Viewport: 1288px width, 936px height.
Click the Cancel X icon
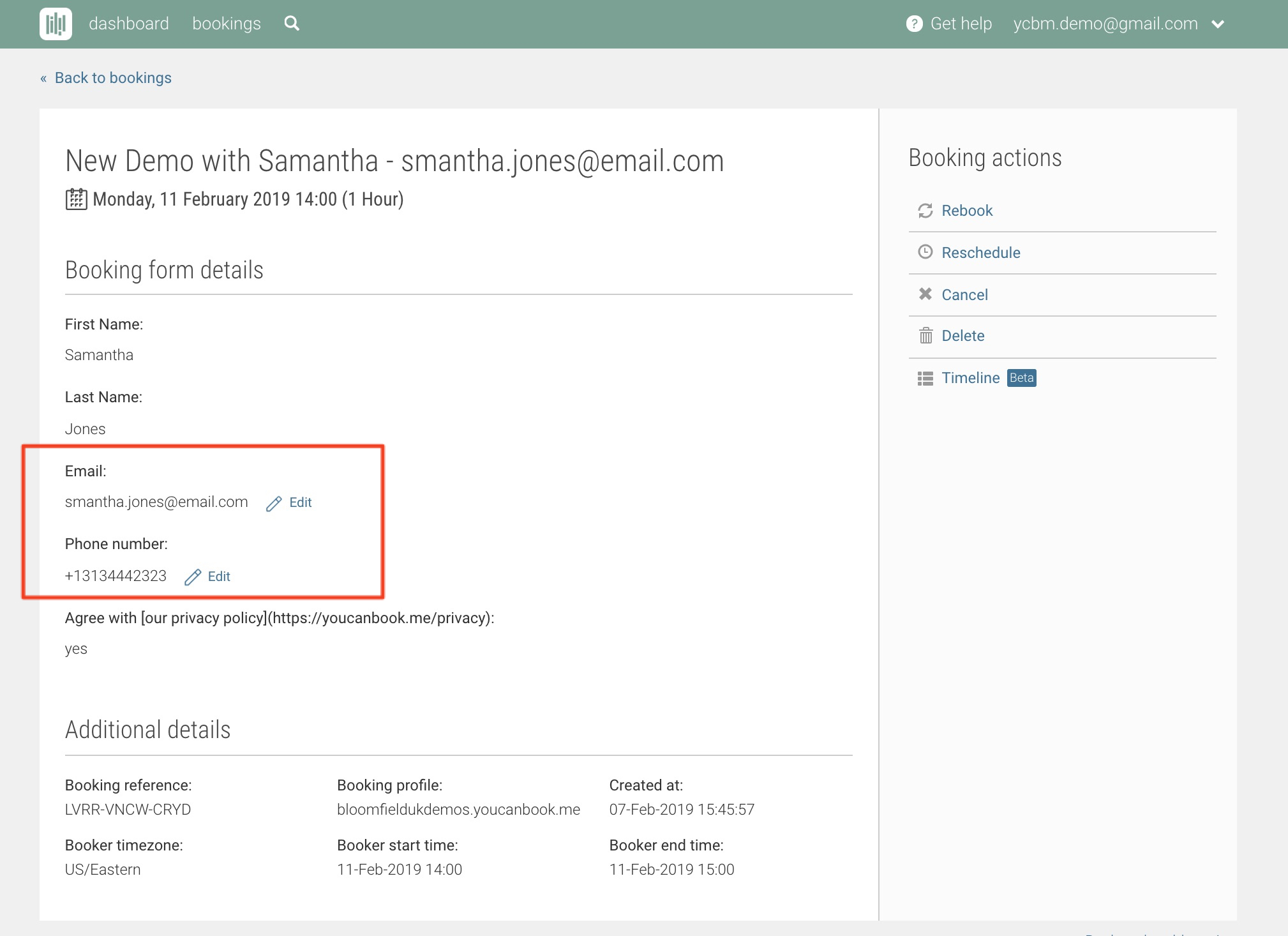pyautogui.click(x=925, y=294)
